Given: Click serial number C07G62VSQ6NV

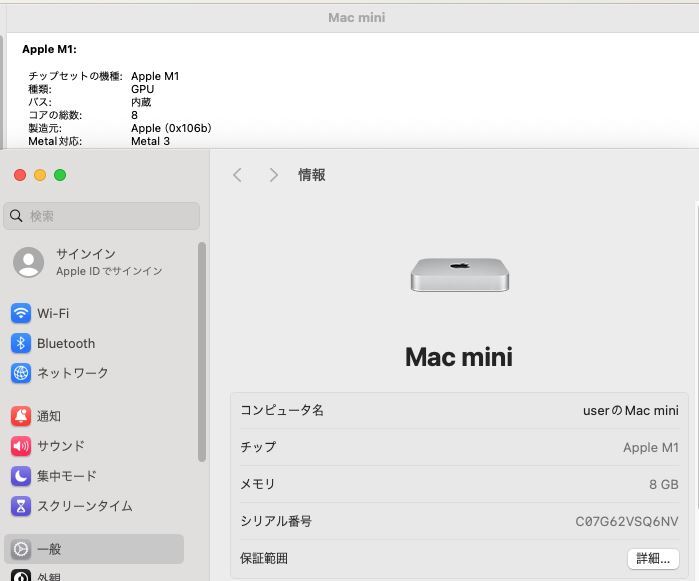Looking at the screenshot, I should [x=627, y=521].
